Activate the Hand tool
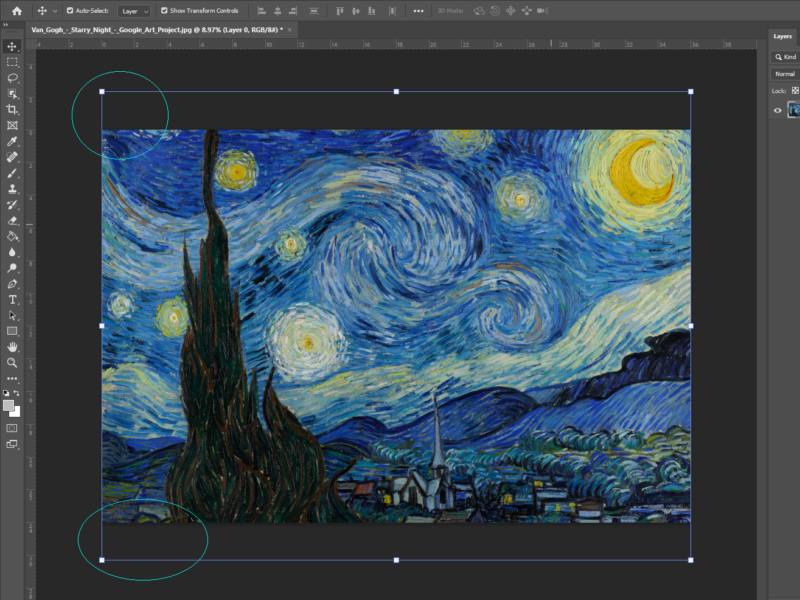The height and width of the screenshot is (600, 800). (12, 347)
